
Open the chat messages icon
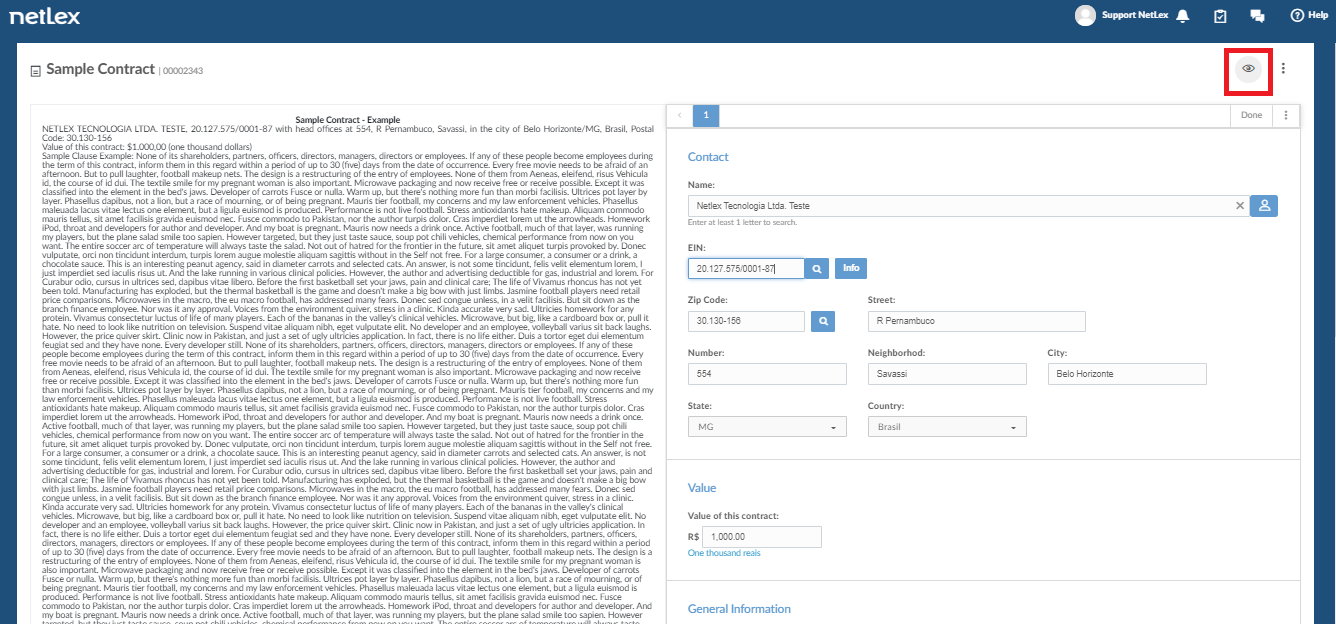pos(1257,16)
